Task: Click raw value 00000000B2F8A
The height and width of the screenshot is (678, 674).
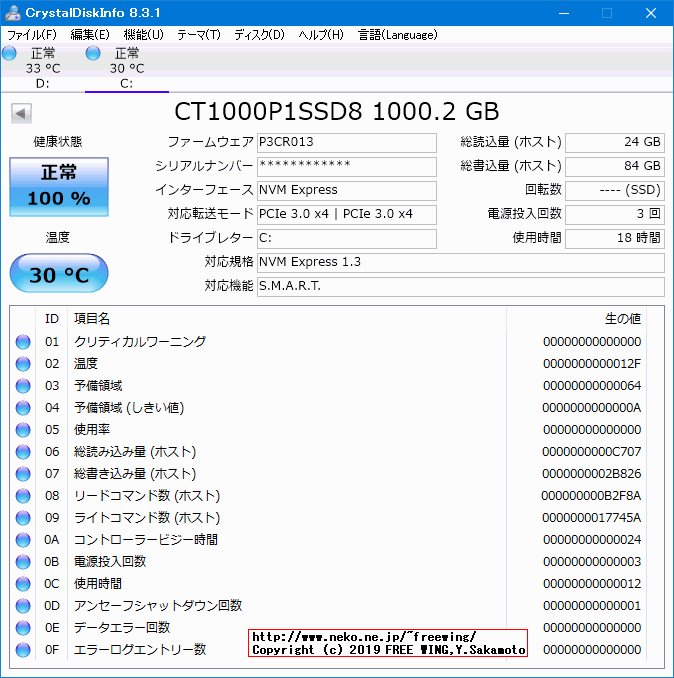Action: 591,496
